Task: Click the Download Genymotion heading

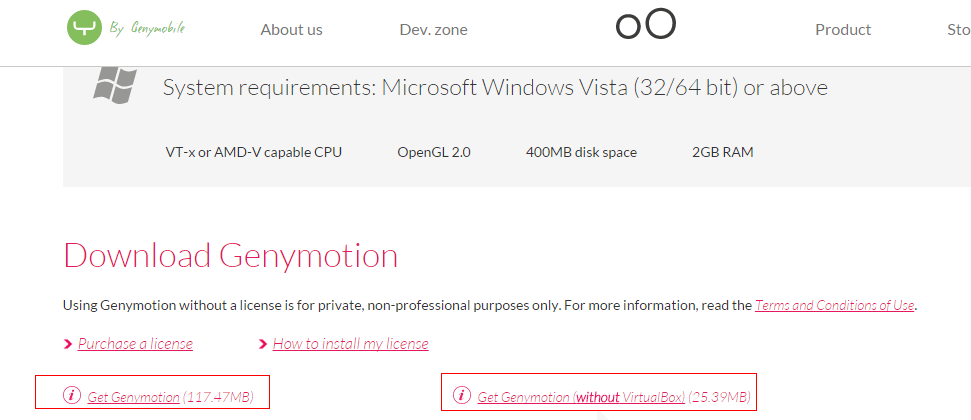Action: [230, 255]
